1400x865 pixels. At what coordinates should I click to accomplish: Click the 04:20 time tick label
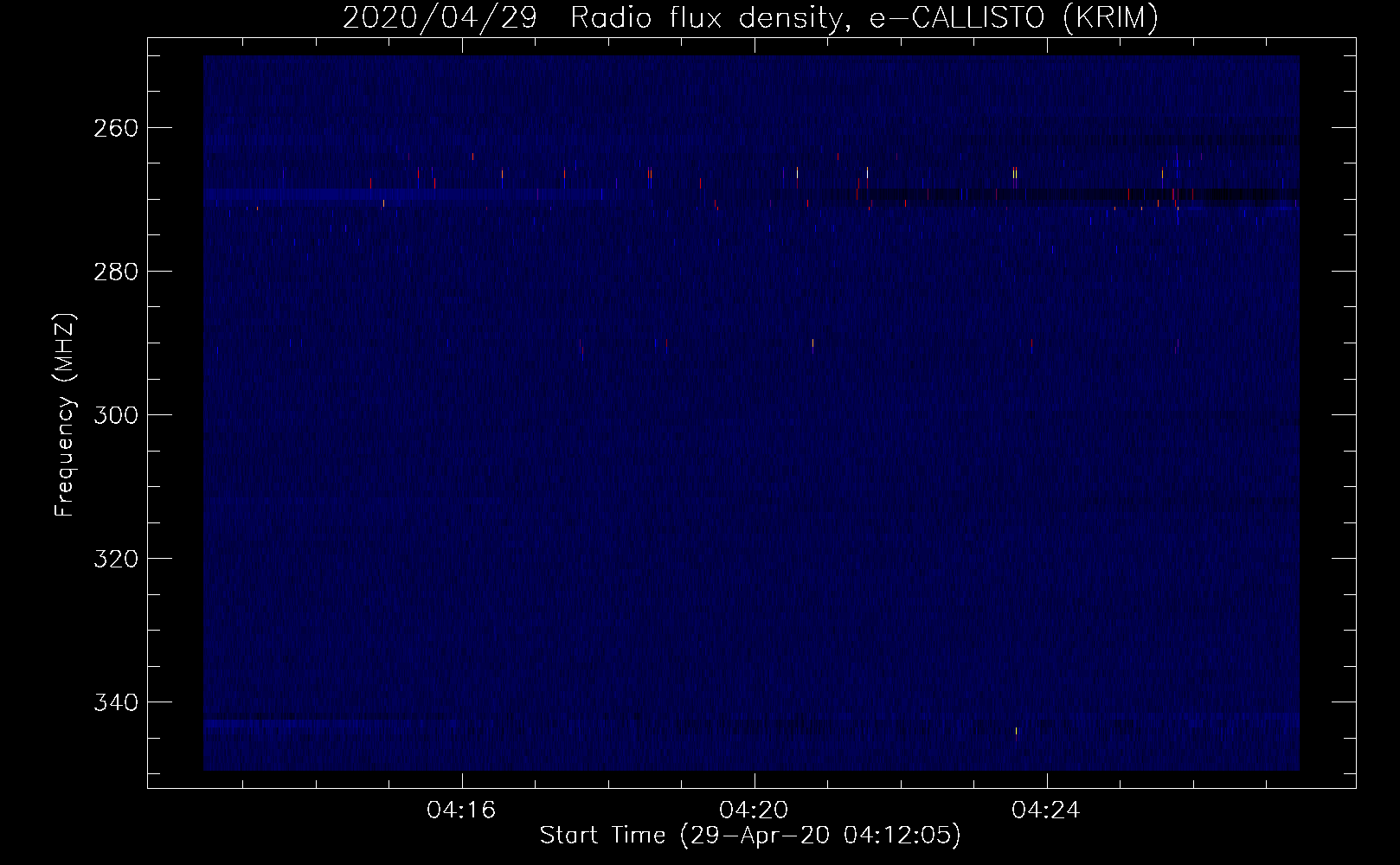pyautogui.click(x=754, y=811)
